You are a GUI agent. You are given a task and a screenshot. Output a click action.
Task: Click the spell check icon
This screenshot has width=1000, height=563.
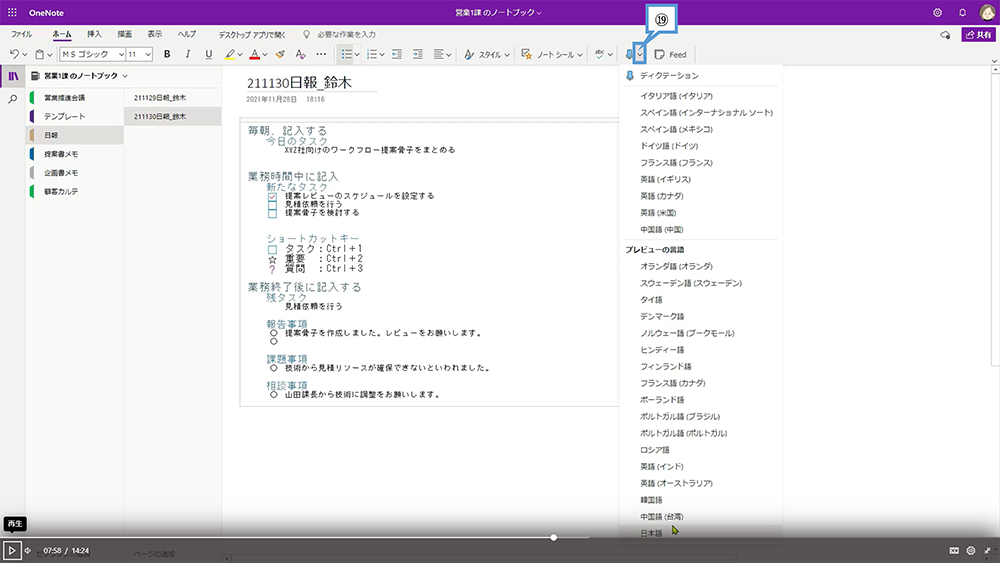599,54
